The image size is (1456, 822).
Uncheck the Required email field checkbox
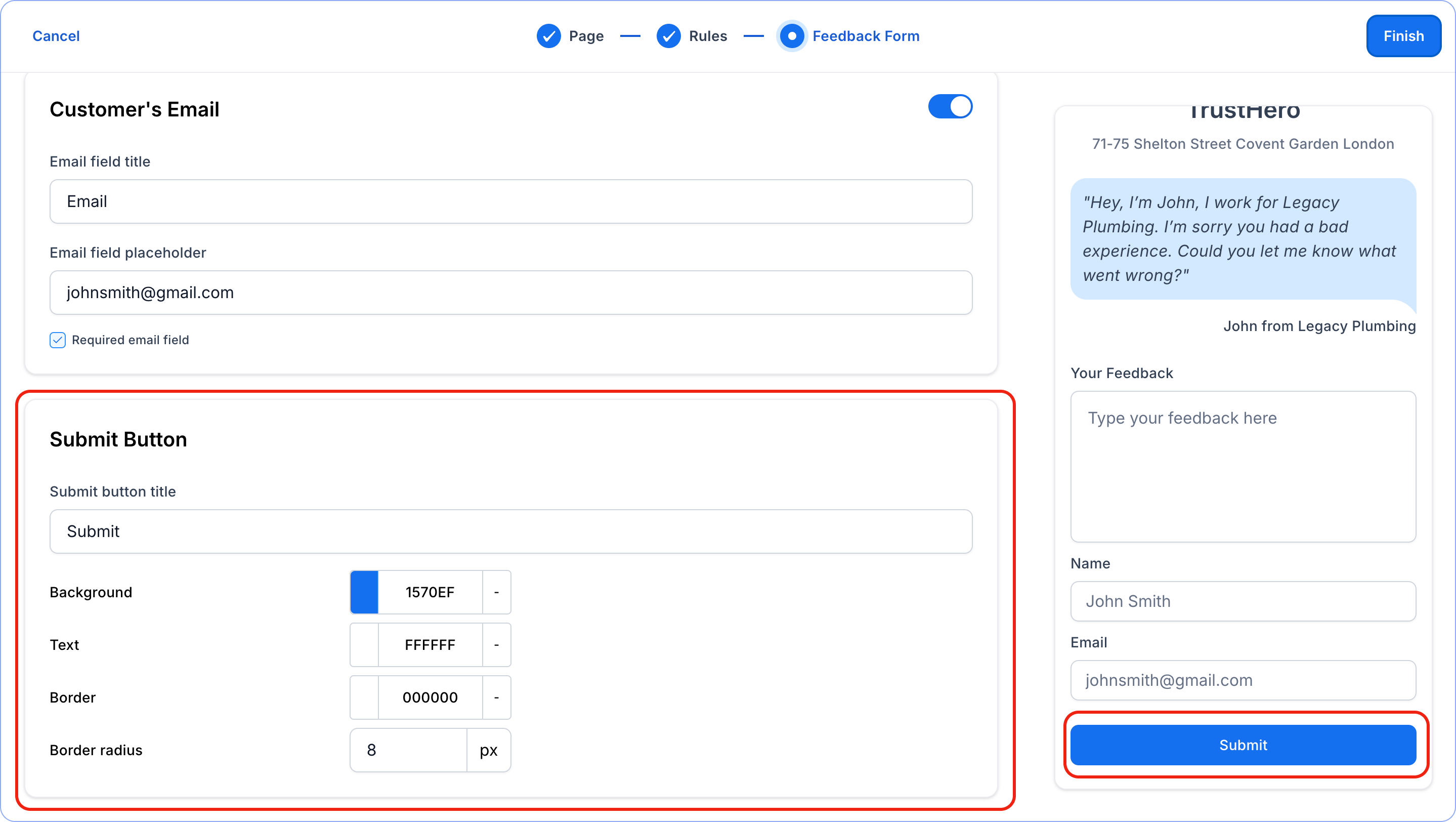click(x=58, y=340)
